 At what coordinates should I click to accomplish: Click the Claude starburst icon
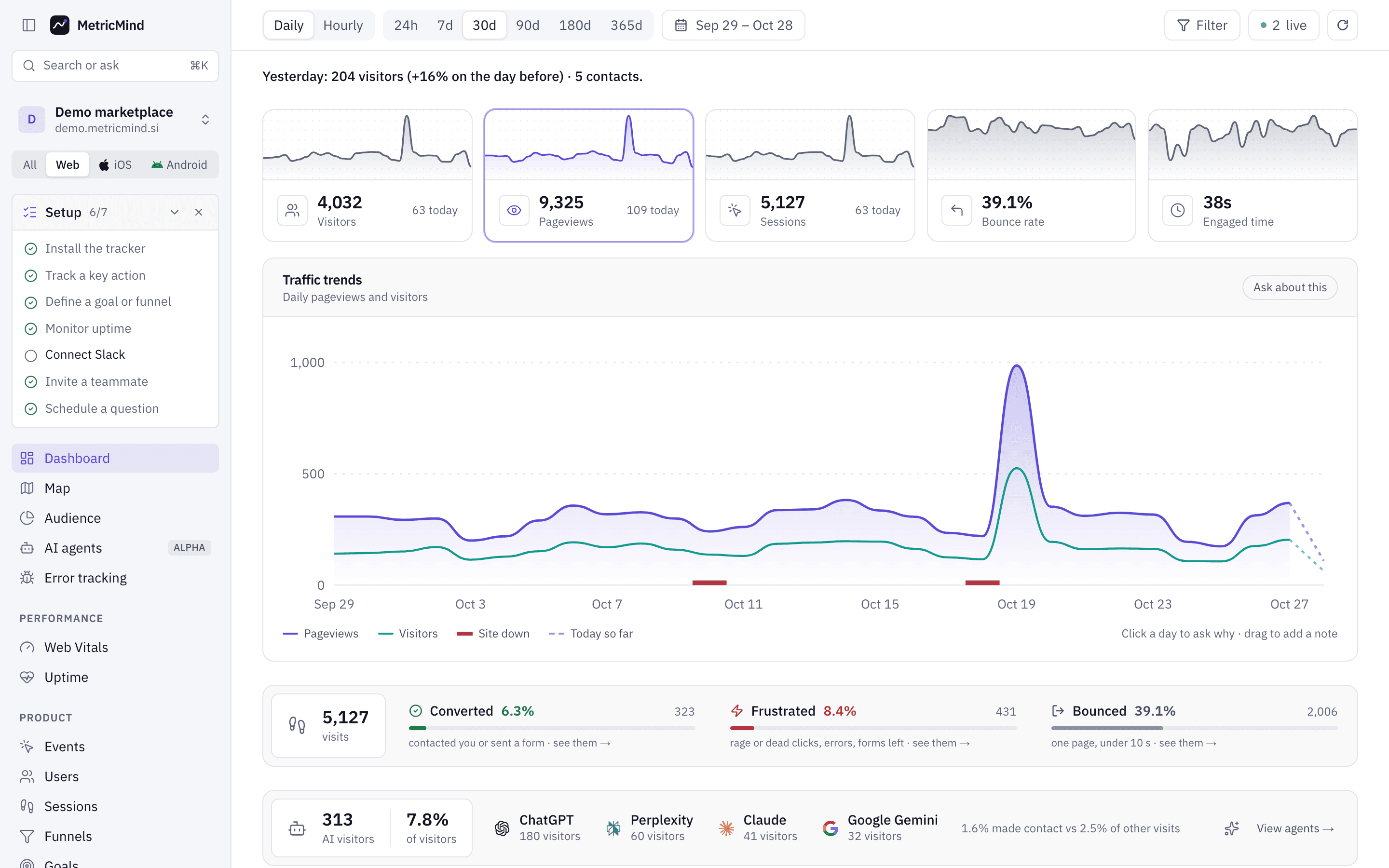coord(726,828)
